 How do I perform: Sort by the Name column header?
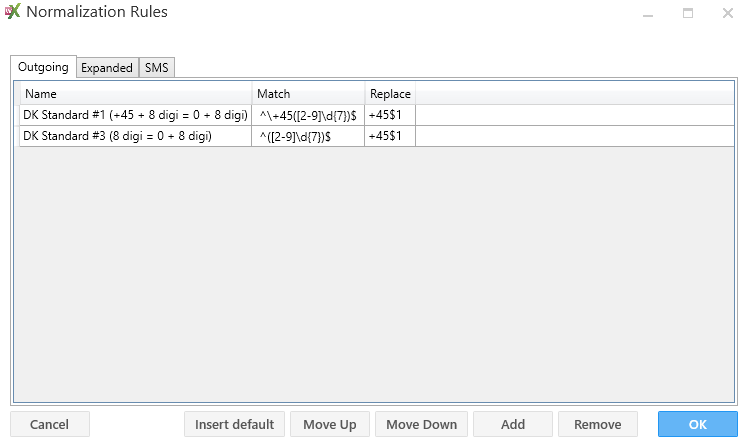tap(135, 94)
